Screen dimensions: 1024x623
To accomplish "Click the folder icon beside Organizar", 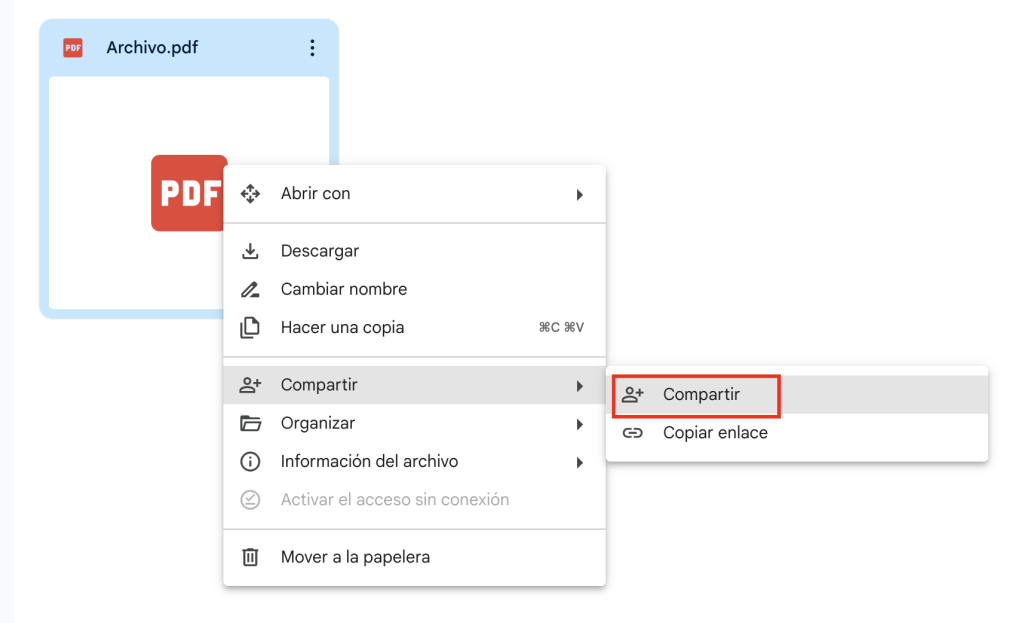I will [251, 424].
